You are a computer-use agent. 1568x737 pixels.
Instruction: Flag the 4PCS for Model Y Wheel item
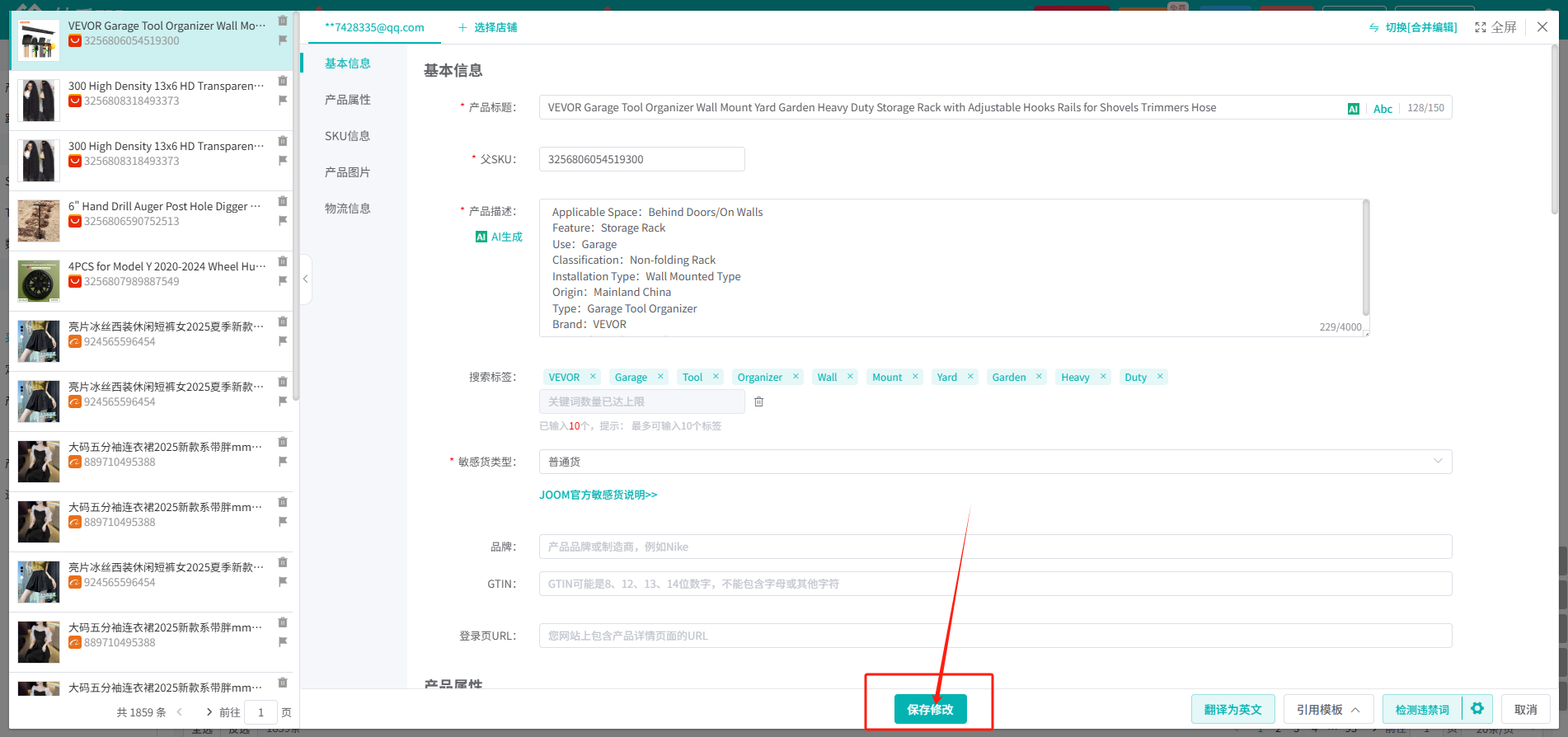click(x=283, y=281)
